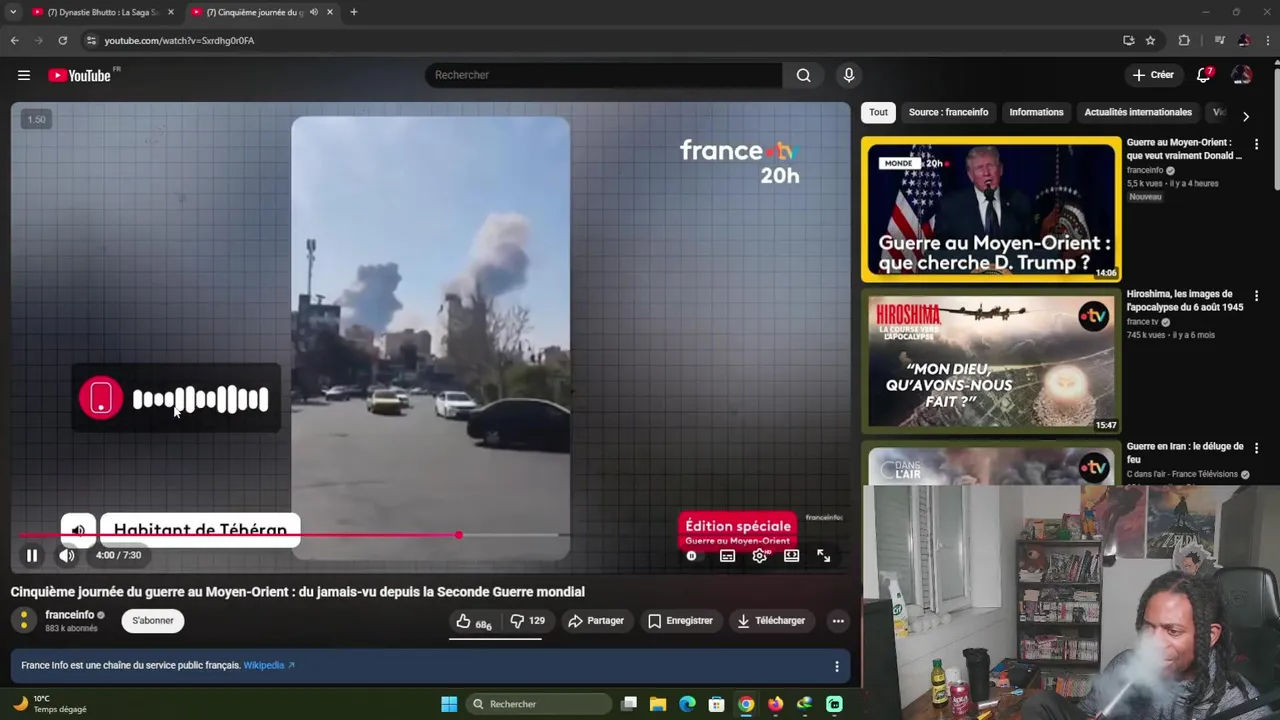Follow the Wikipedia link

tap(269, 665)
